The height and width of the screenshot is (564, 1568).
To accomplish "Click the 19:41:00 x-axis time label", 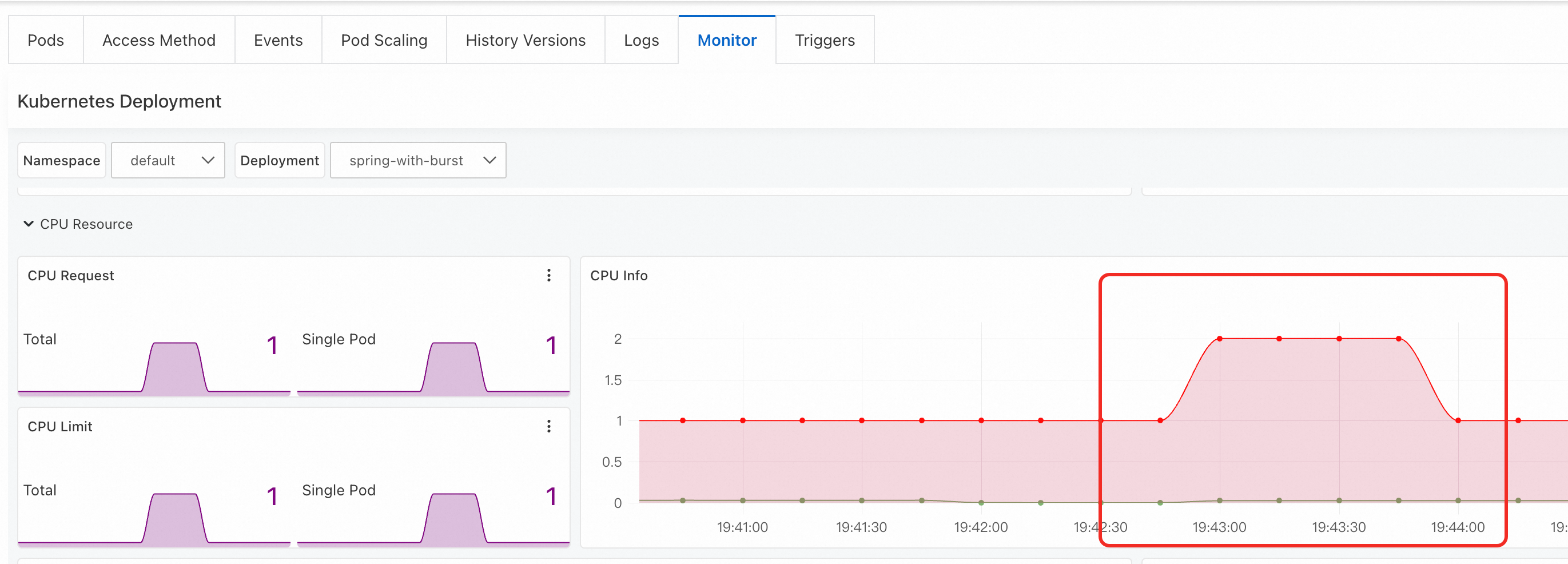I will 742,527.
